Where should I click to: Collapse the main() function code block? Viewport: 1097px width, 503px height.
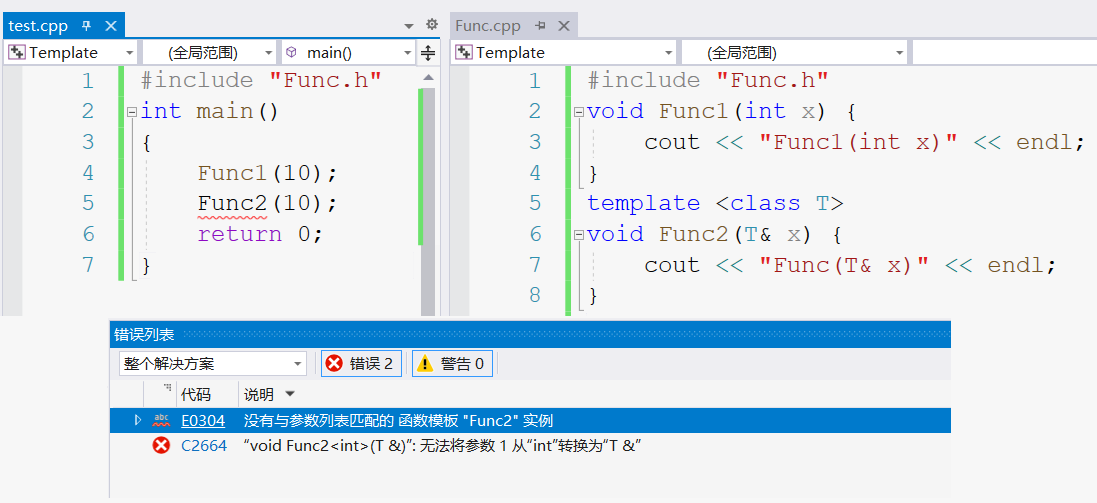pyautogui.click(x=132, y=111)
